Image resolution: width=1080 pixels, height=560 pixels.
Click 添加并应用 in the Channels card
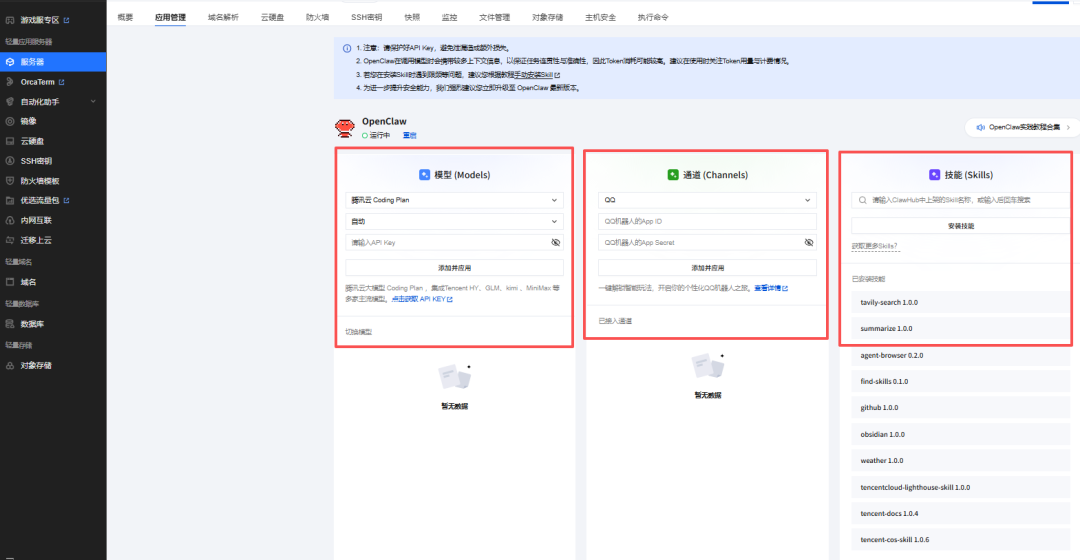(x=707, y=268)
